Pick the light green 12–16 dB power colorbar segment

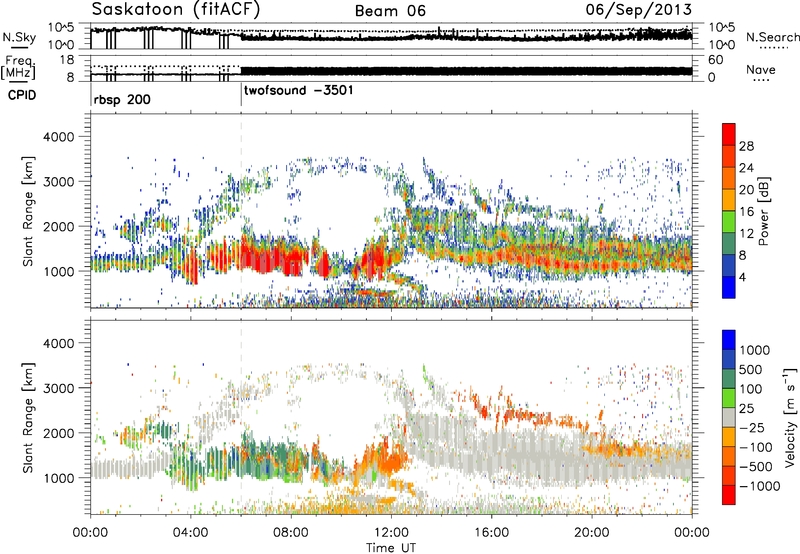point(729,222)
